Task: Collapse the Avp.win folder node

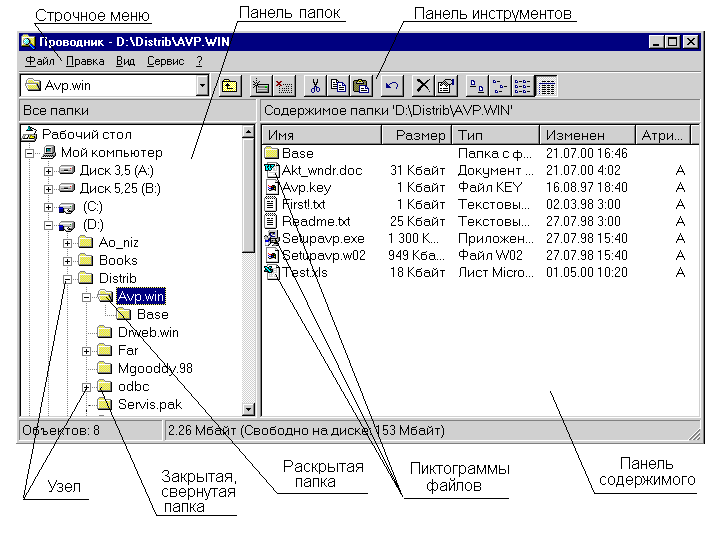Action: pyautogui.click(x=86, y=297)
